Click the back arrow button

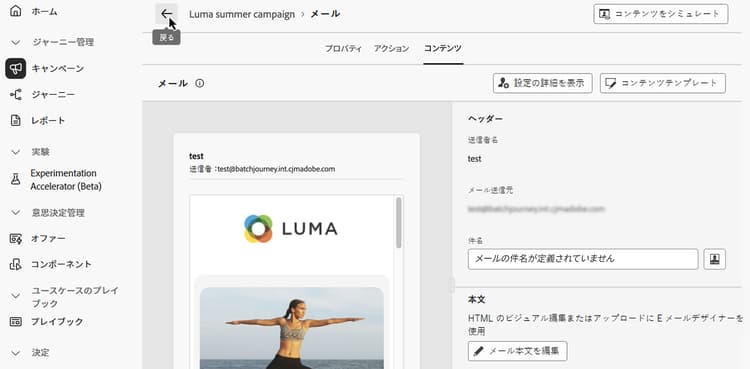pos(166,14)
